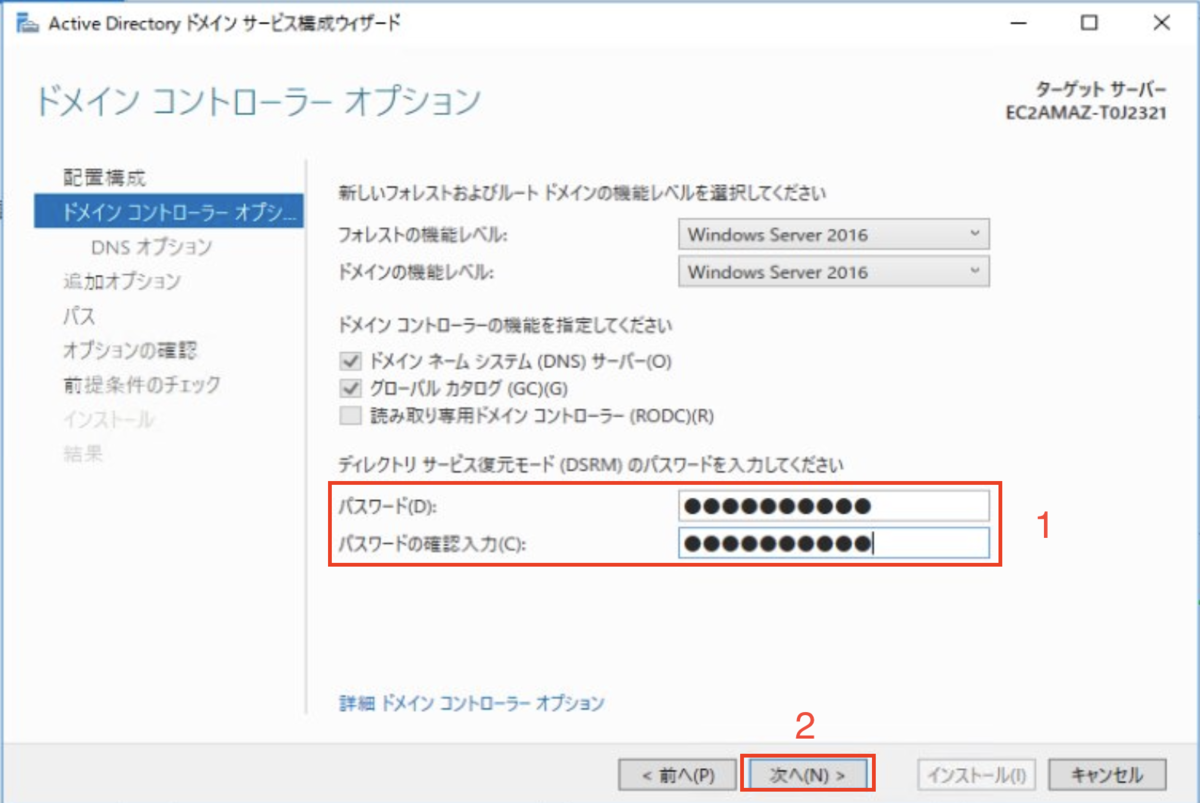Click the インストール step in sidebar
This screenshot has height=803, width=1200.
pyautogui.click(x=108, y=419)
